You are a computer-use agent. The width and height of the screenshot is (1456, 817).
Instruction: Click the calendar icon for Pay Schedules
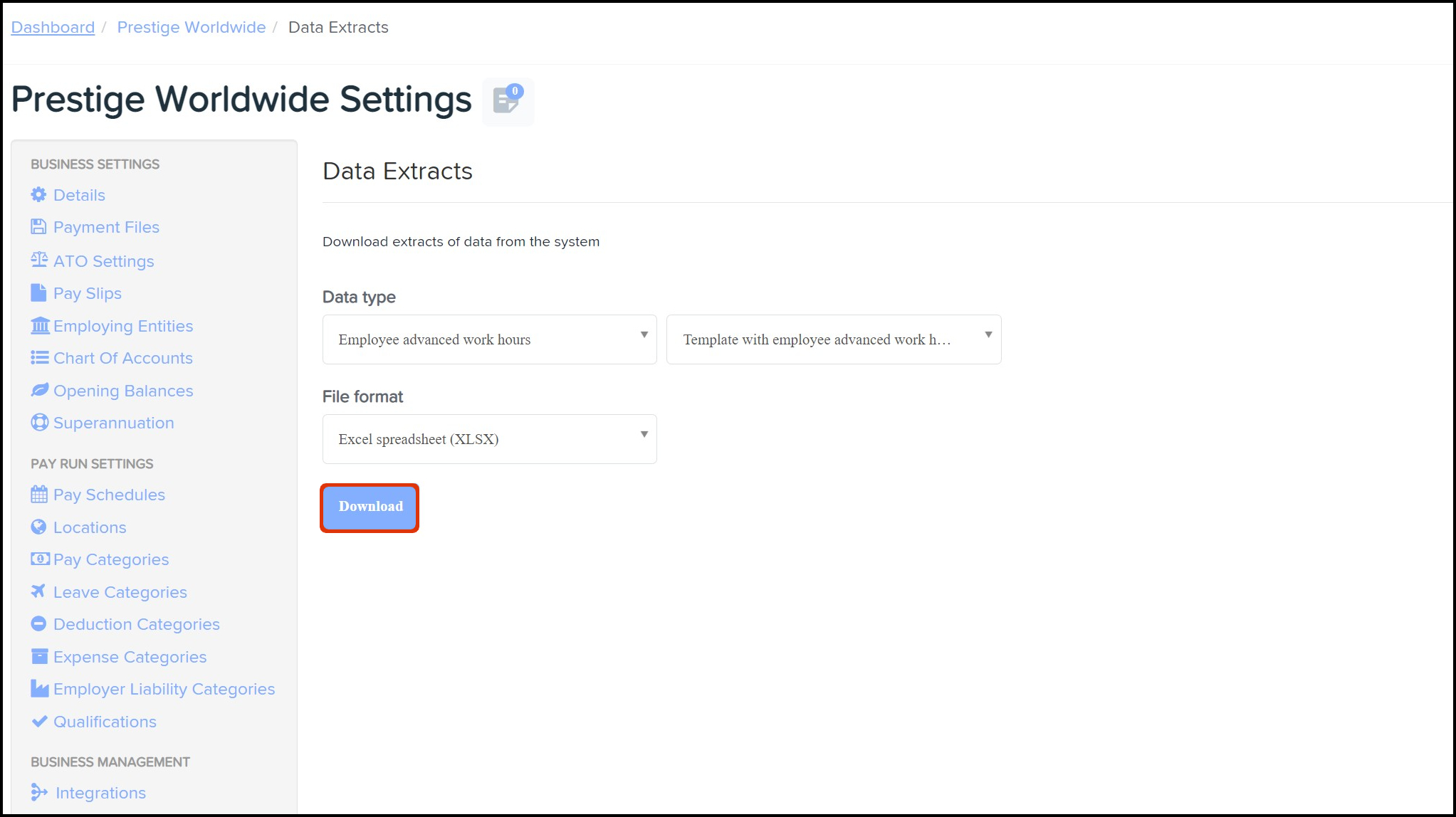39,494
